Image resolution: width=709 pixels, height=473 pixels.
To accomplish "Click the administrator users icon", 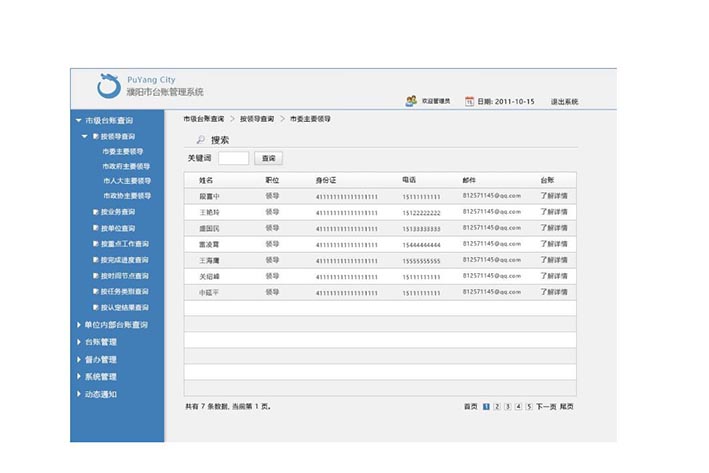I will click(411, 101).
